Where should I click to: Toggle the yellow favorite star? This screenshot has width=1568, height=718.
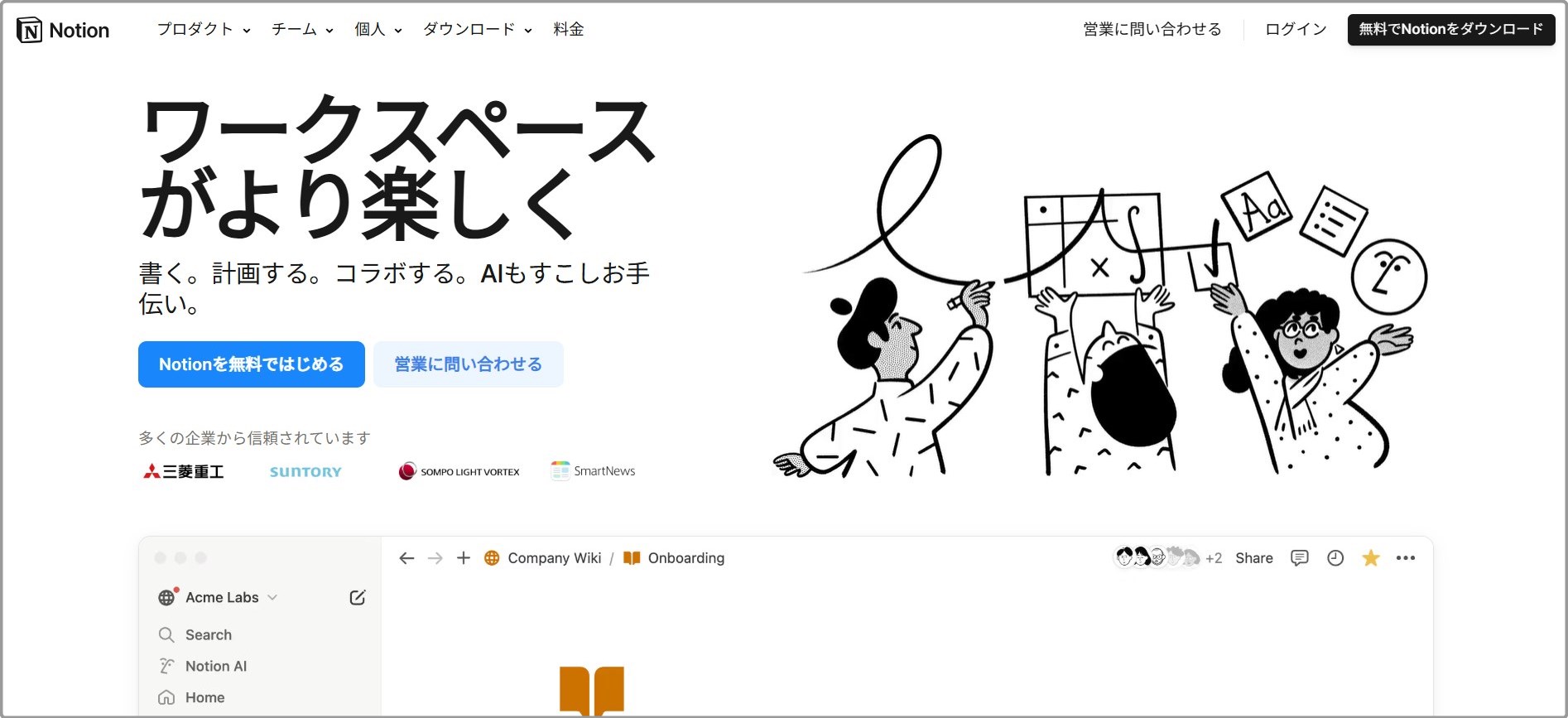pos(1371,558)
